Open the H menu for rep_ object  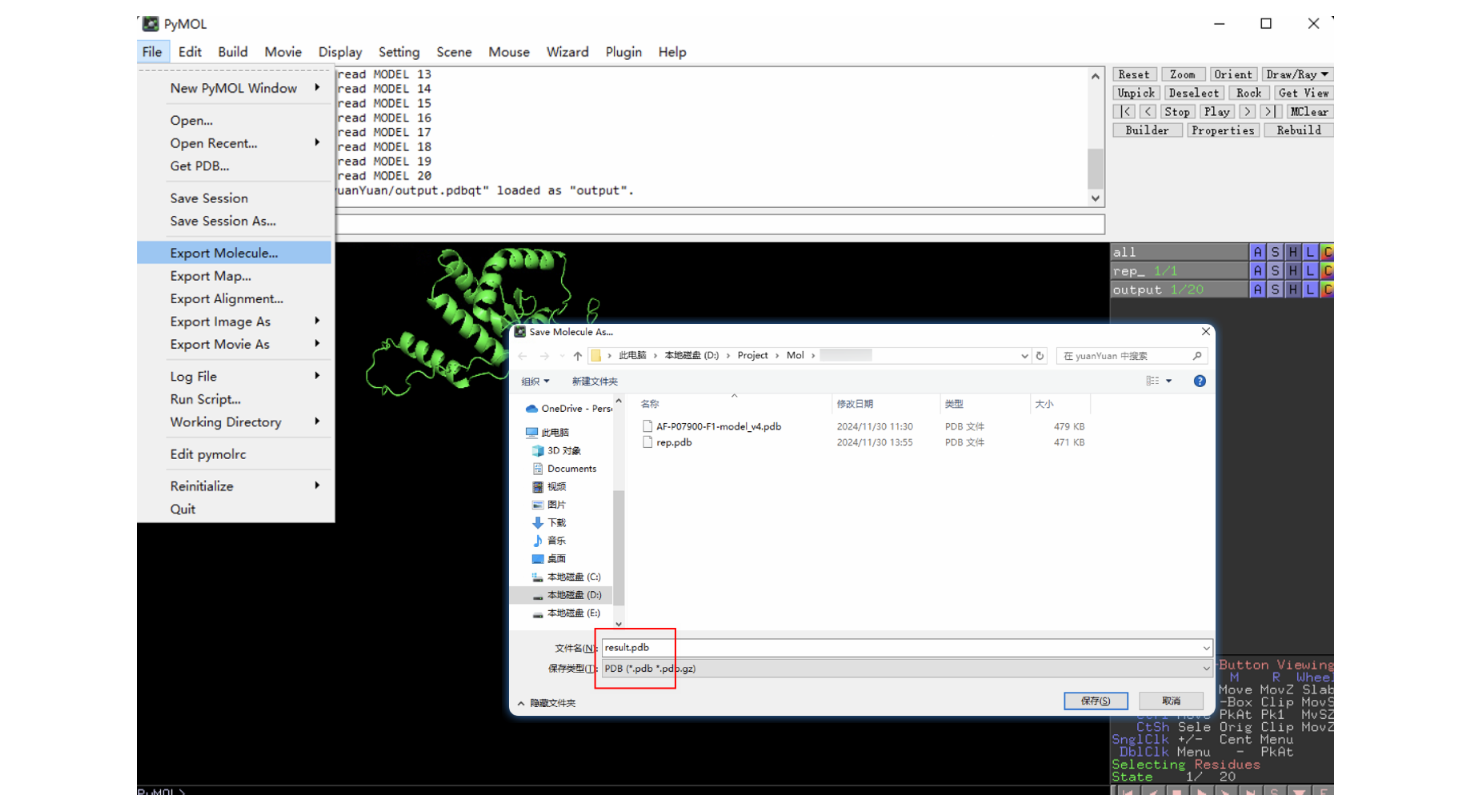click(x=1292, y=271)
